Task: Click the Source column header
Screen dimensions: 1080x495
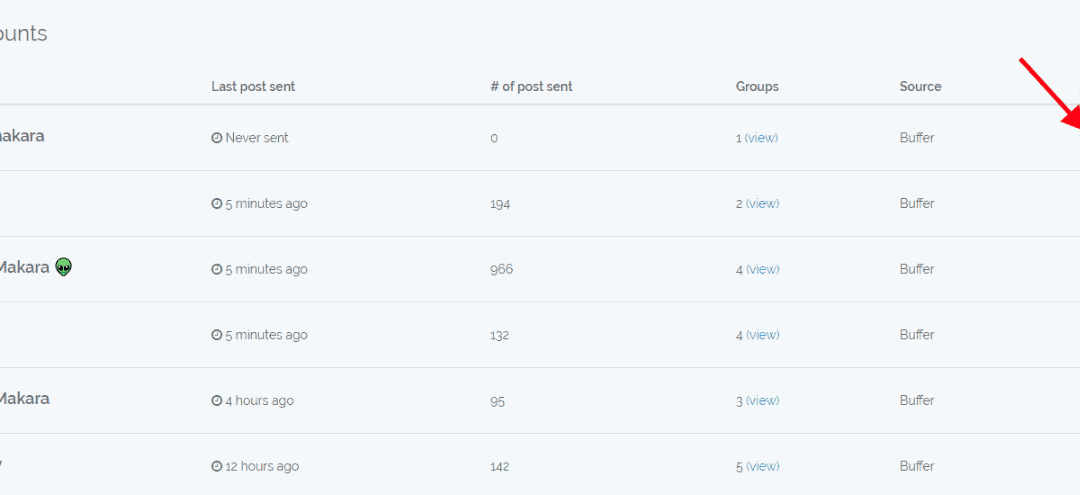Action: point(920,87)
